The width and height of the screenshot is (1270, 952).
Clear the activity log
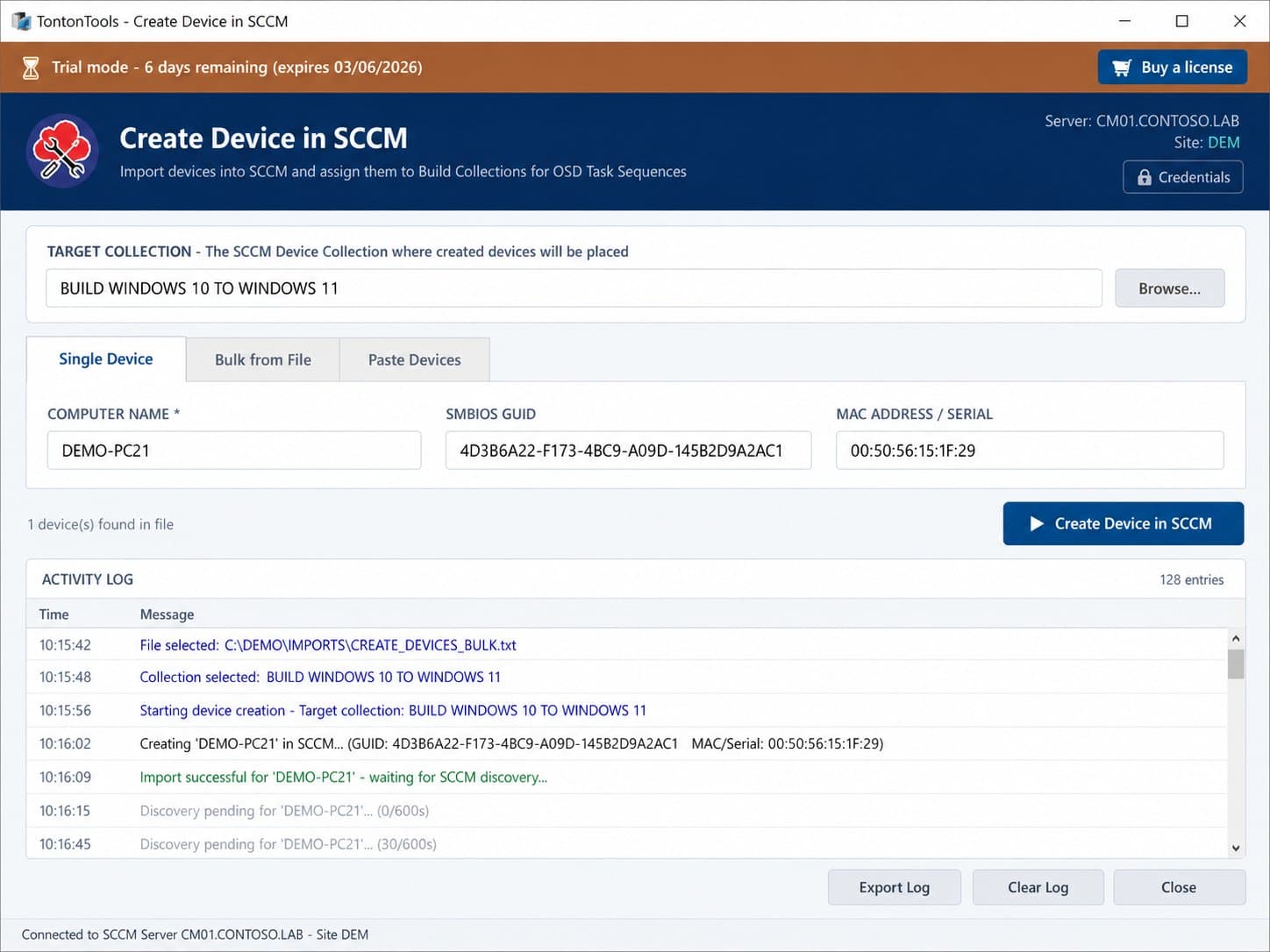pos(1038,887)
